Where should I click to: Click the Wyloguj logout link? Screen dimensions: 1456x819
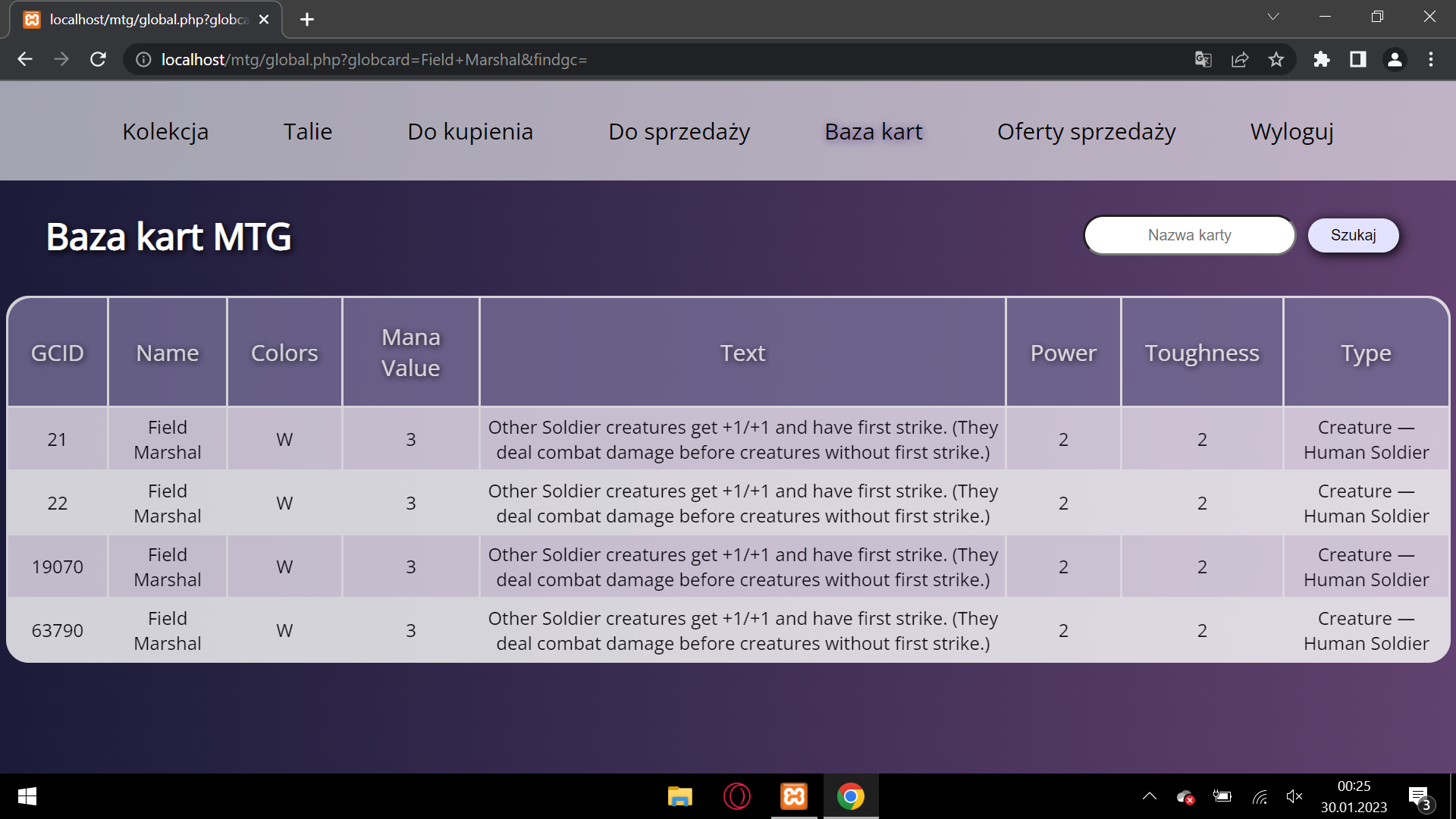point(1291,131)
